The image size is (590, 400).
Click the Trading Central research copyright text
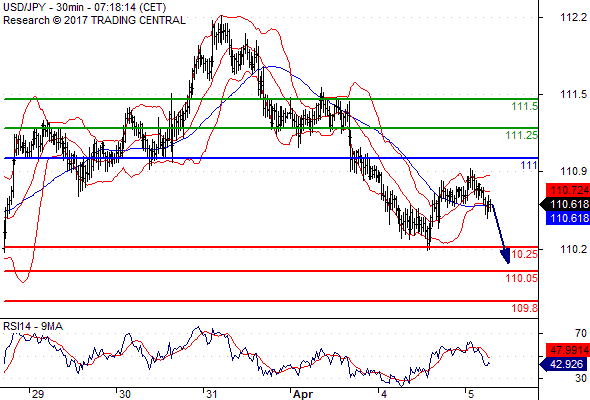point(94,20)
